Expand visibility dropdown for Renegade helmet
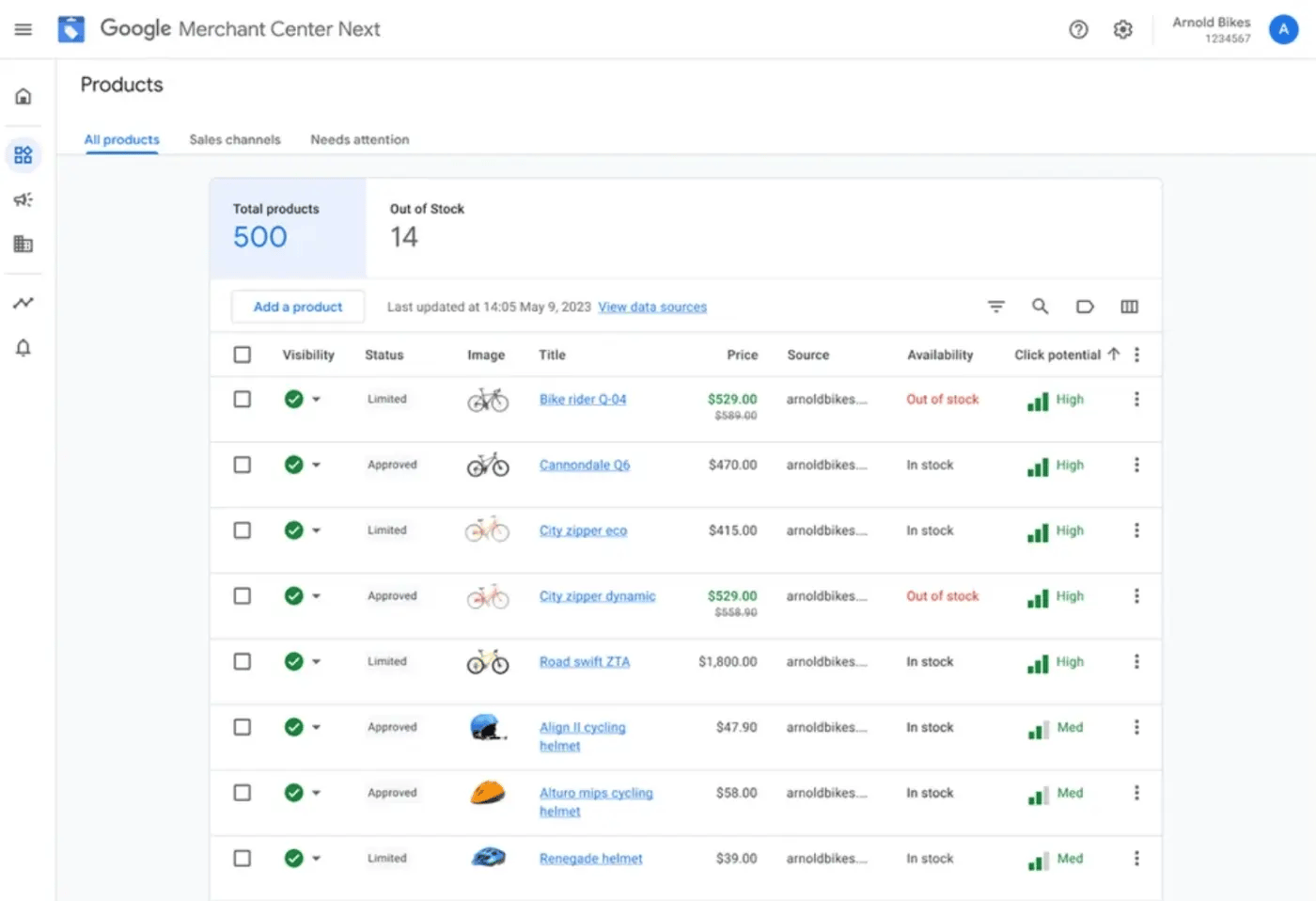Screen dimensions: 1316x901 [x=316, y=859]
